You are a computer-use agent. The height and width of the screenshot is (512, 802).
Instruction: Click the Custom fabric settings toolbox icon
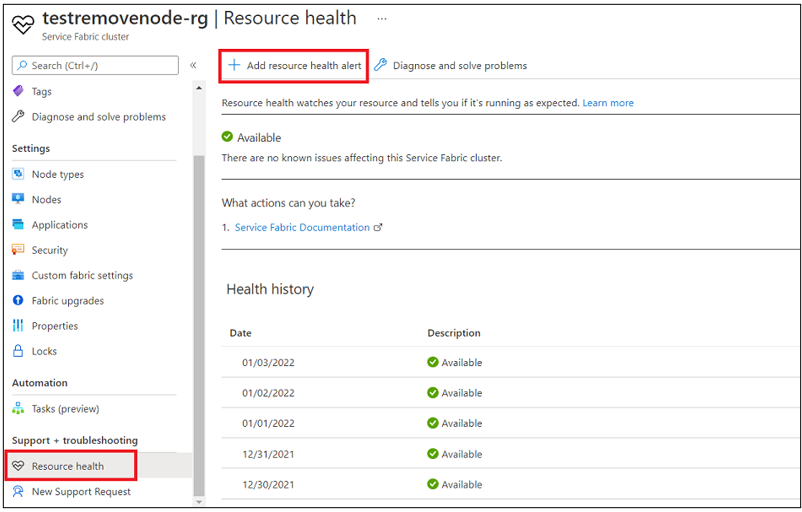tap(18, 275)
